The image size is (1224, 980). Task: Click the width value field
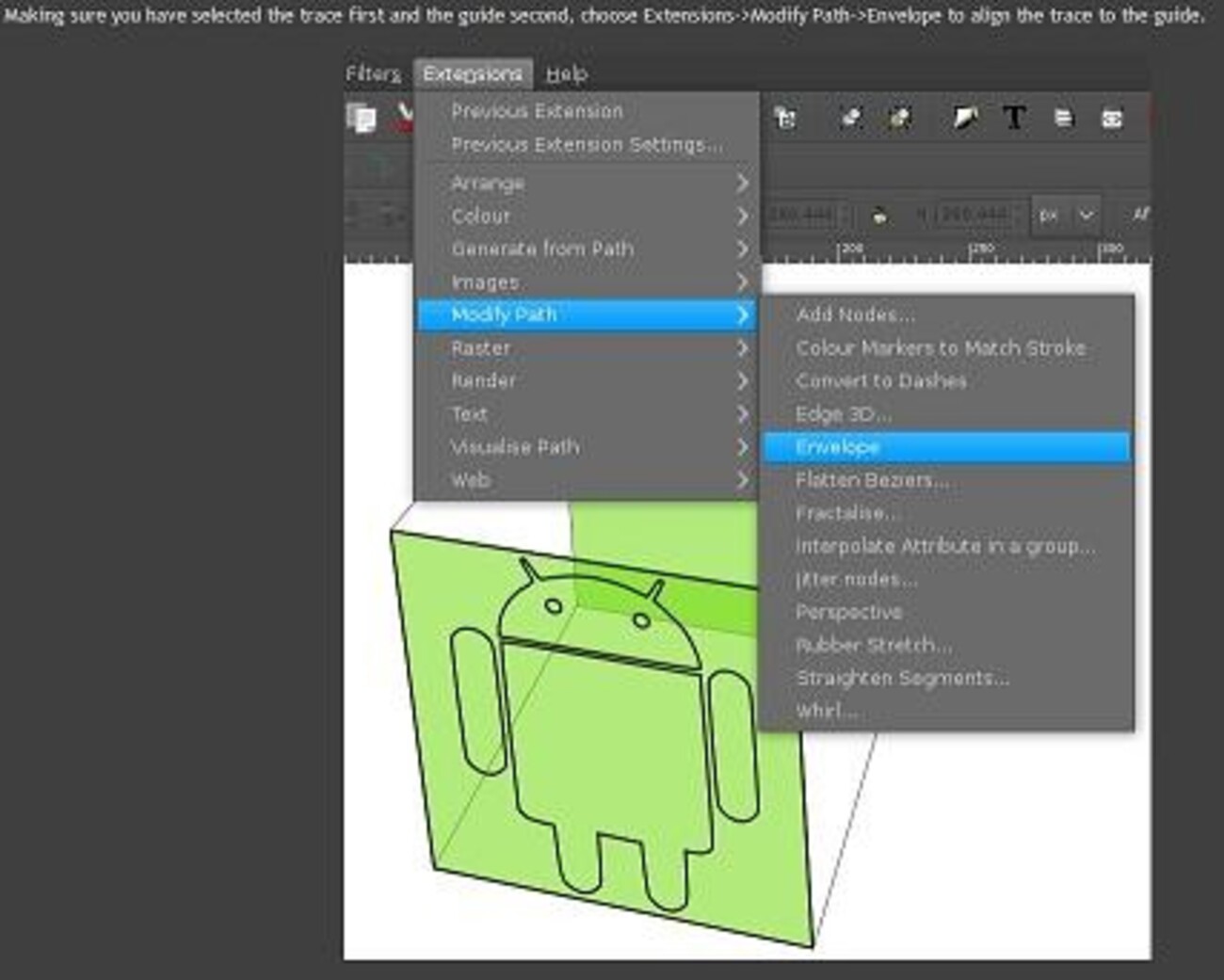(803, 216)
